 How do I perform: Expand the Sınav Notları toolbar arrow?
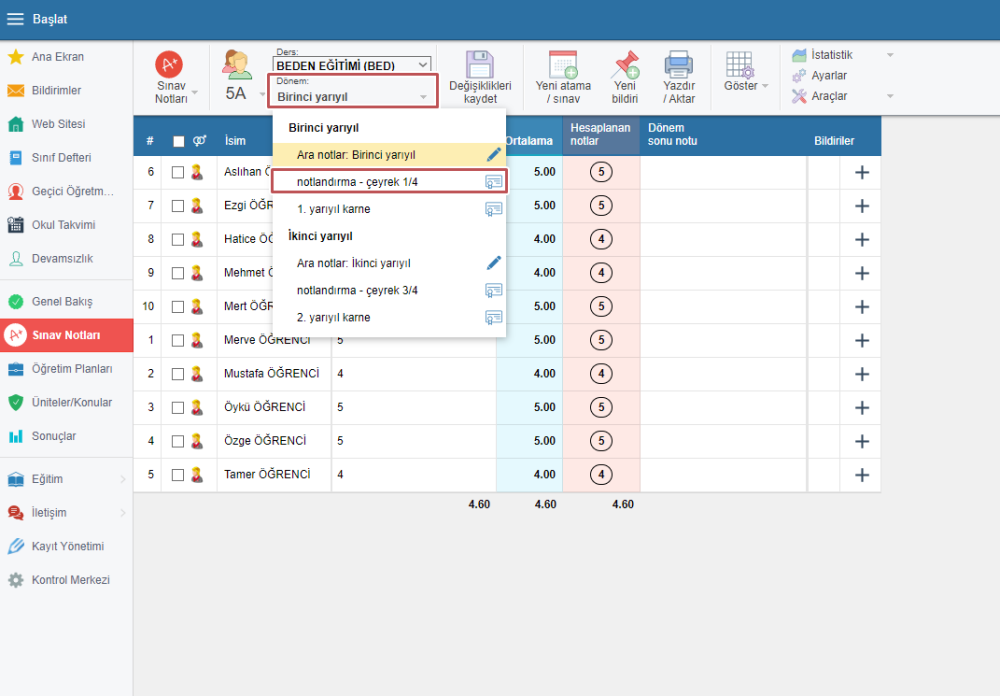(195, 93)
